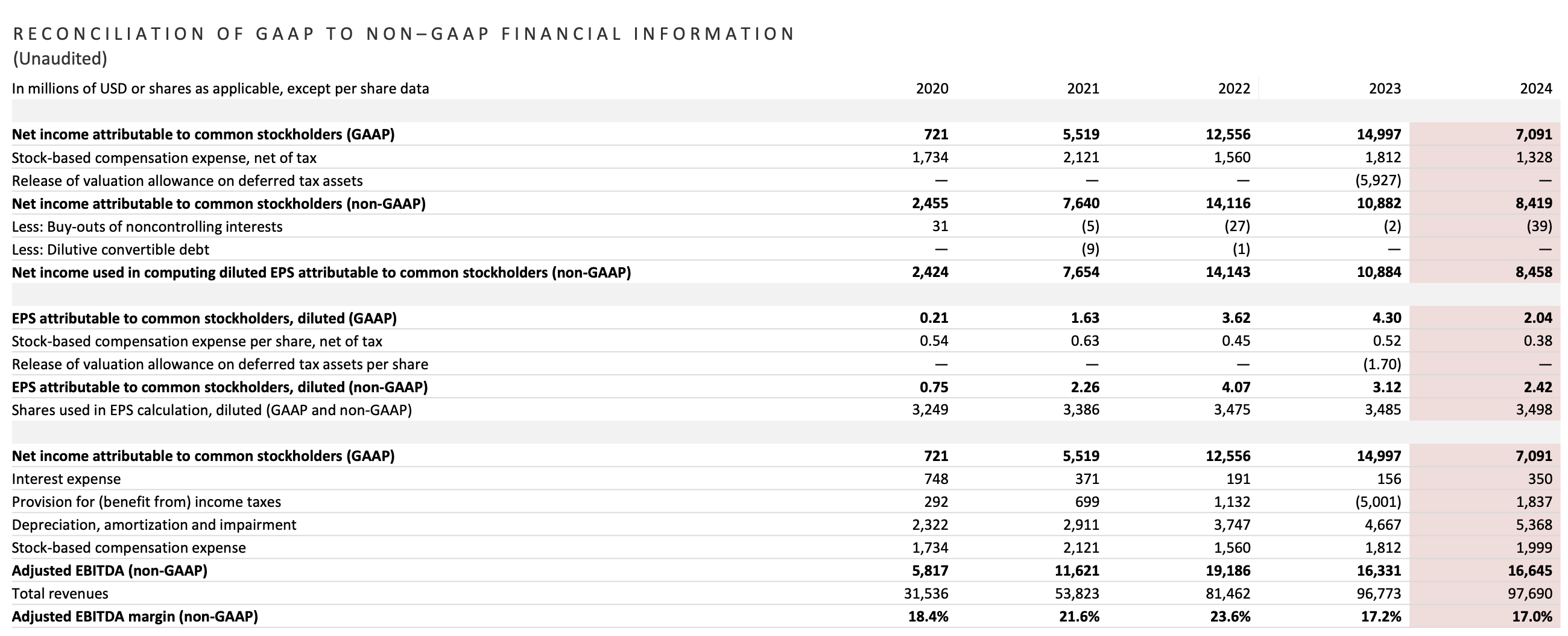The height and width of the screenshot is (636, 1568).
Task: Click the units note about millions of USD
Action: pyautogui.click(x=220, y=89)
